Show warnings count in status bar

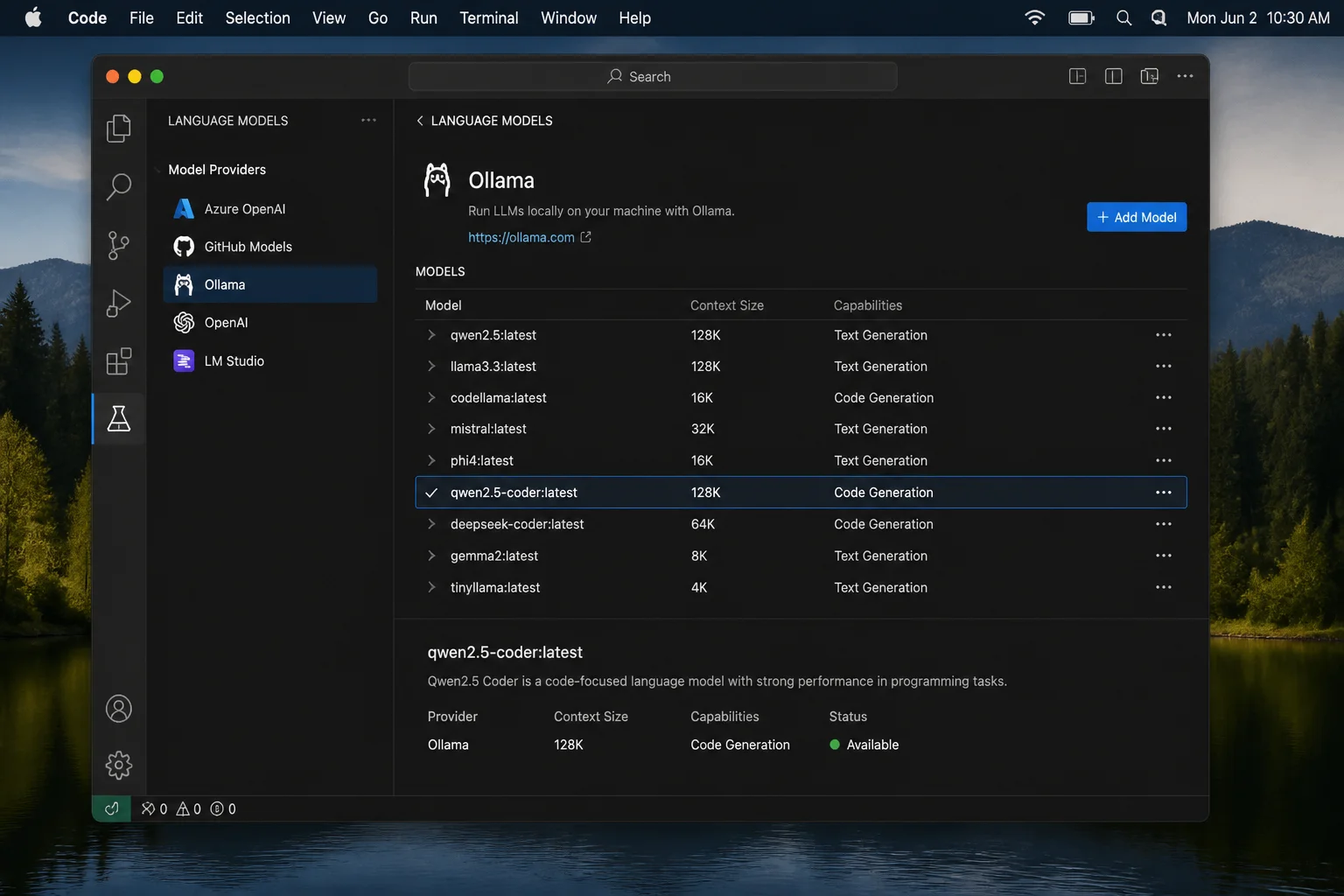(189, 808)
